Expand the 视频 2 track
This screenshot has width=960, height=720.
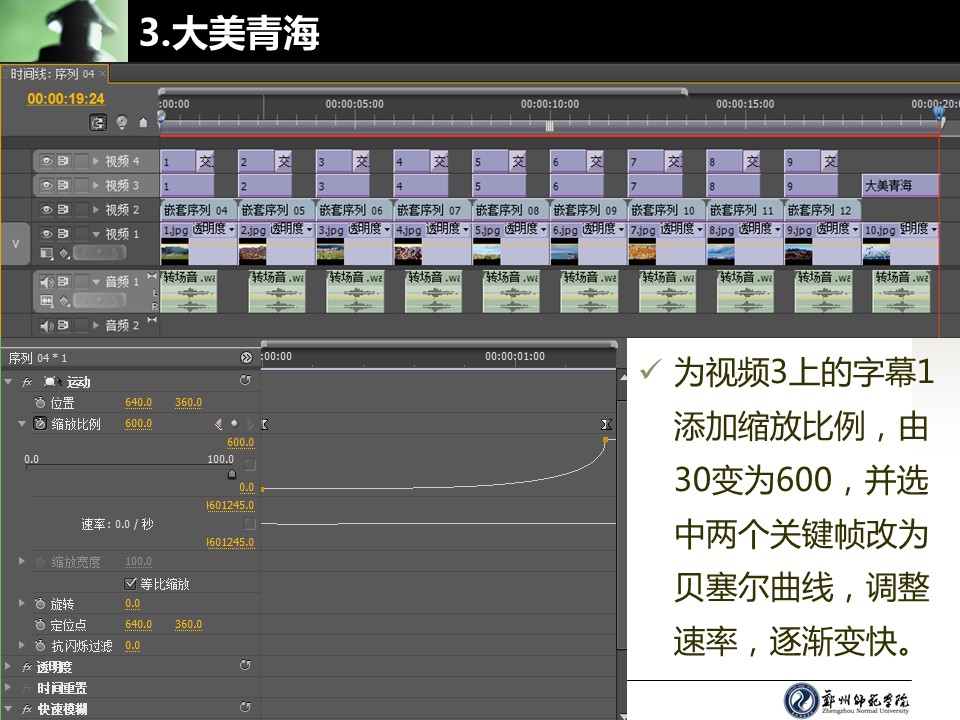coord(96,209)
